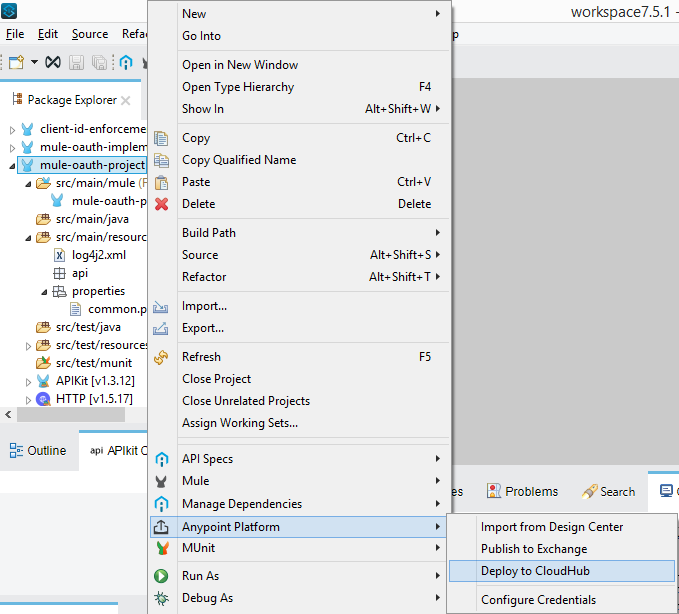Click the Anypoint Exchange toolbar icon

(126, 62)
